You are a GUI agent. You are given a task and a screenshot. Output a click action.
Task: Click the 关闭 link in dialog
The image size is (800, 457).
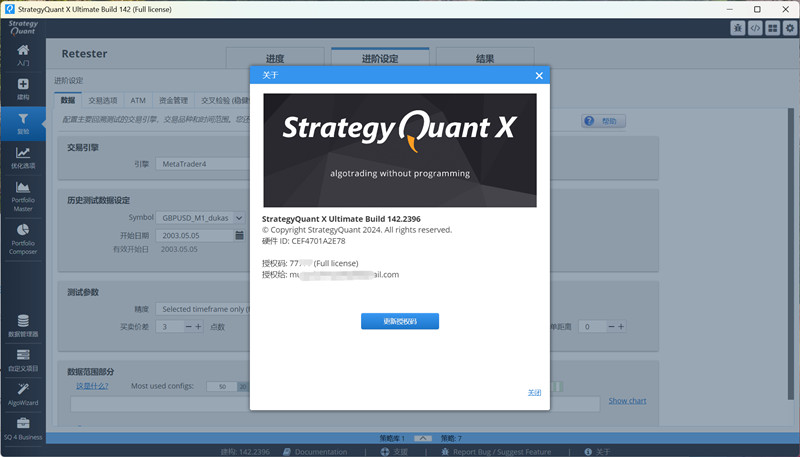click(x=534, y=392)
